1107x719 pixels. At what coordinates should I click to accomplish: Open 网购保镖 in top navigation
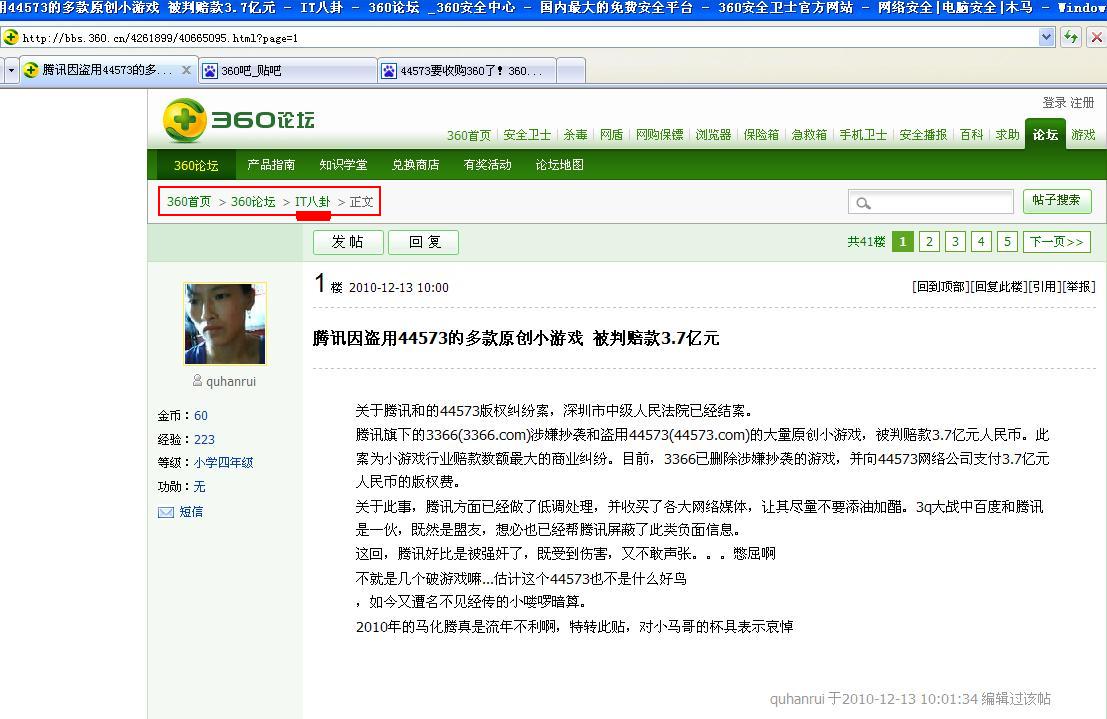659,134
